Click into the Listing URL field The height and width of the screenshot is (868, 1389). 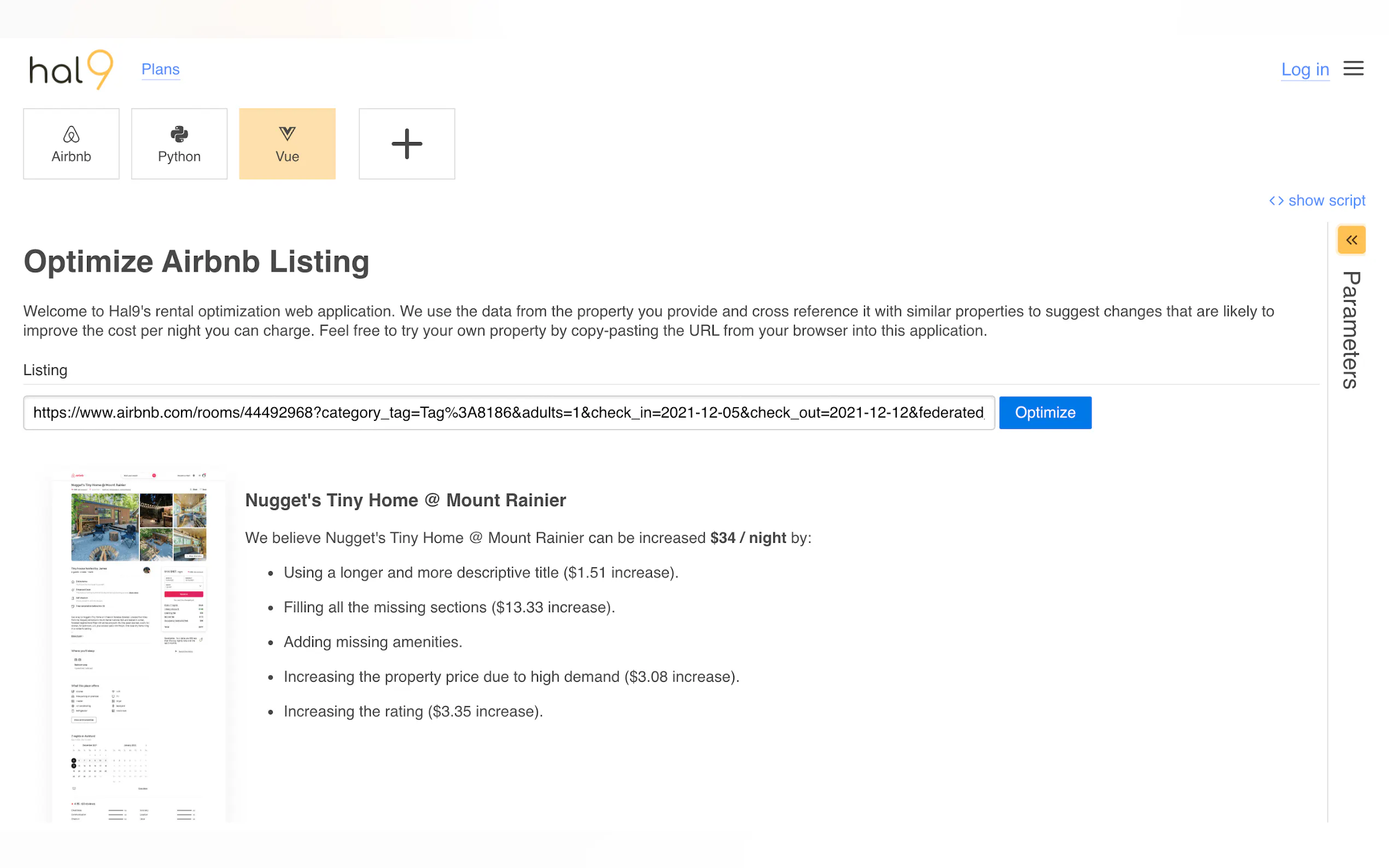pos(508,413)
